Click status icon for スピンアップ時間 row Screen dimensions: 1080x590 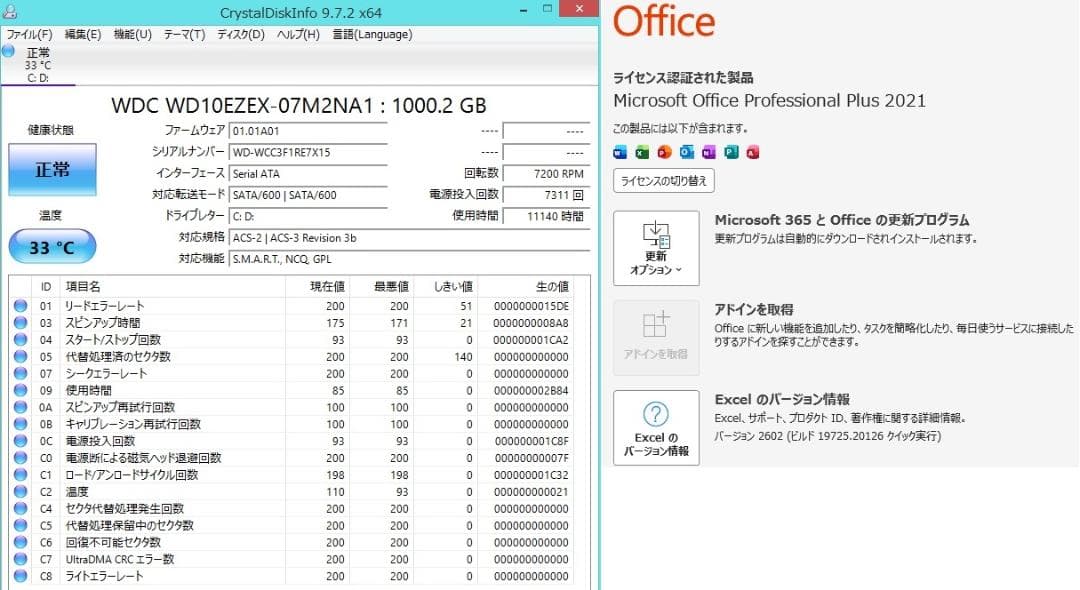point(21,323)
